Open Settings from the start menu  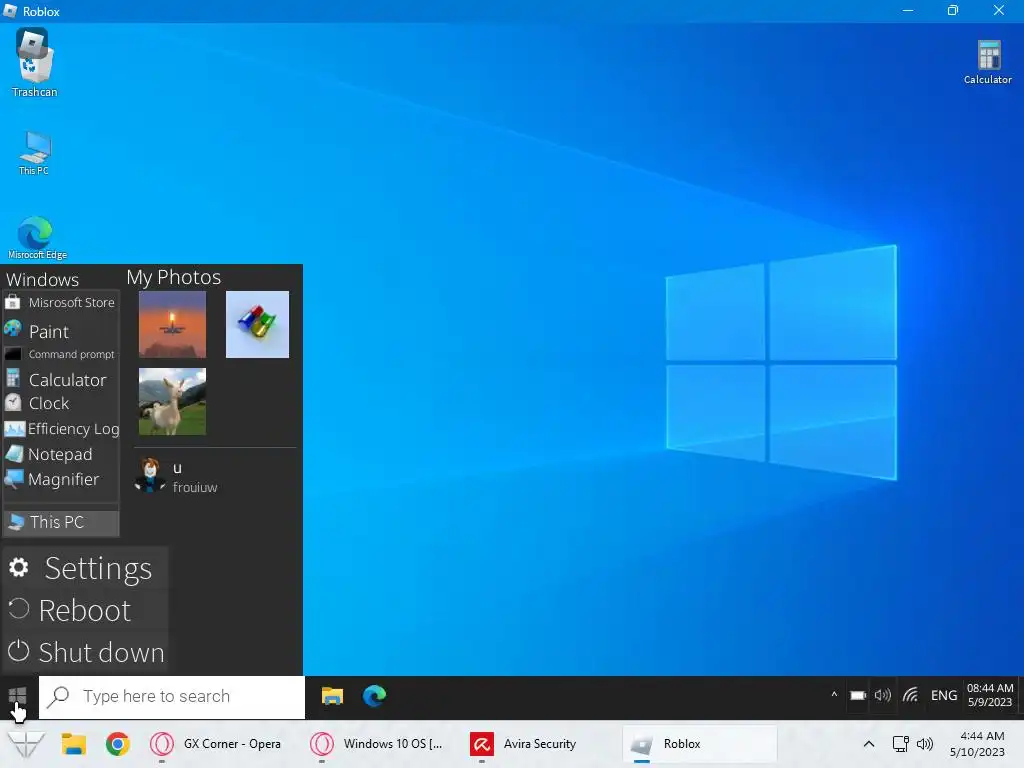click(x=85, y=568)
